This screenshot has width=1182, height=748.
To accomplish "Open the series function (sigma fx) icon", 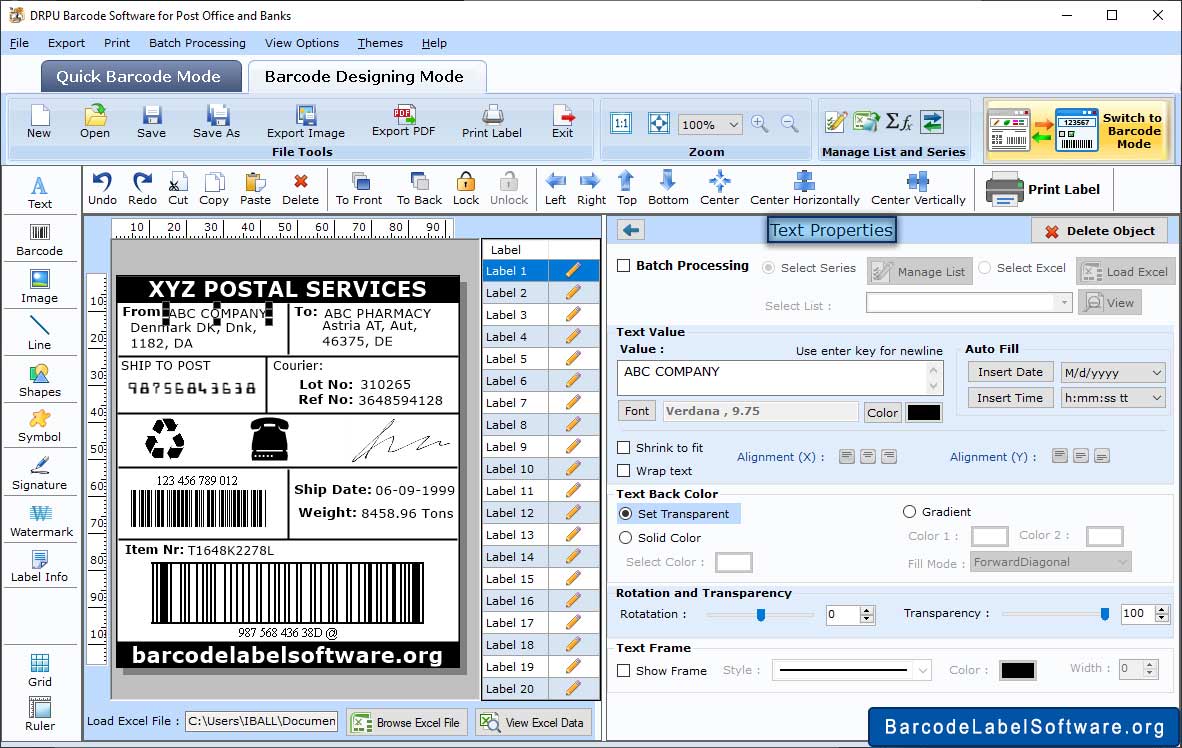I will tap(899, 121).
